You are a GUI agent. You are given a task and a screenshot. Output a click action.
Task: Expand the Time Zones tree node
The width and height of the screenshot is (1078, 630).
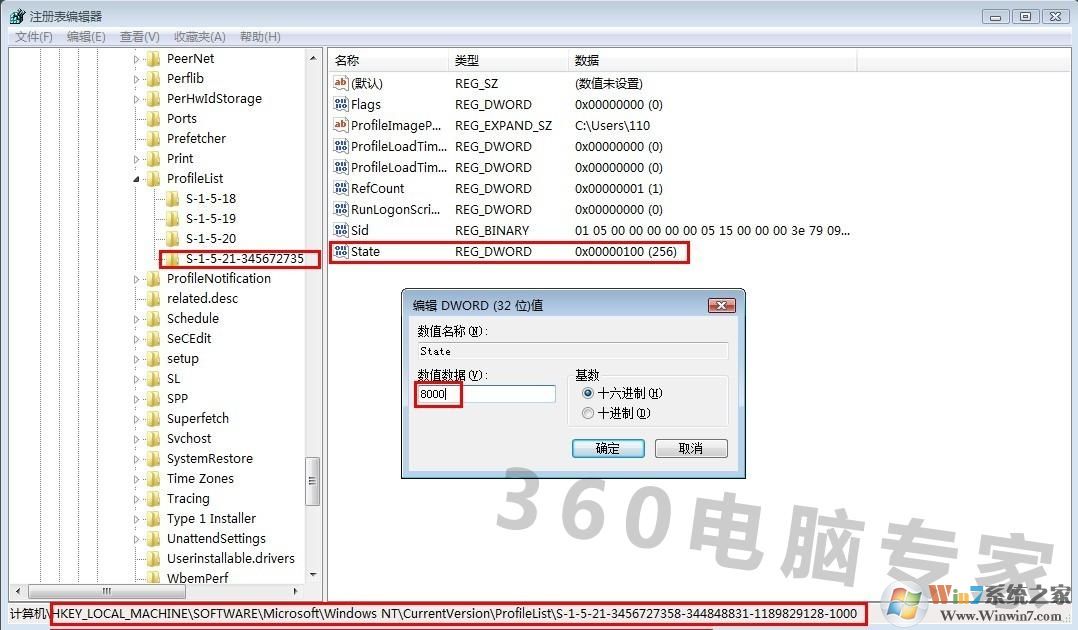click(136, 479)
